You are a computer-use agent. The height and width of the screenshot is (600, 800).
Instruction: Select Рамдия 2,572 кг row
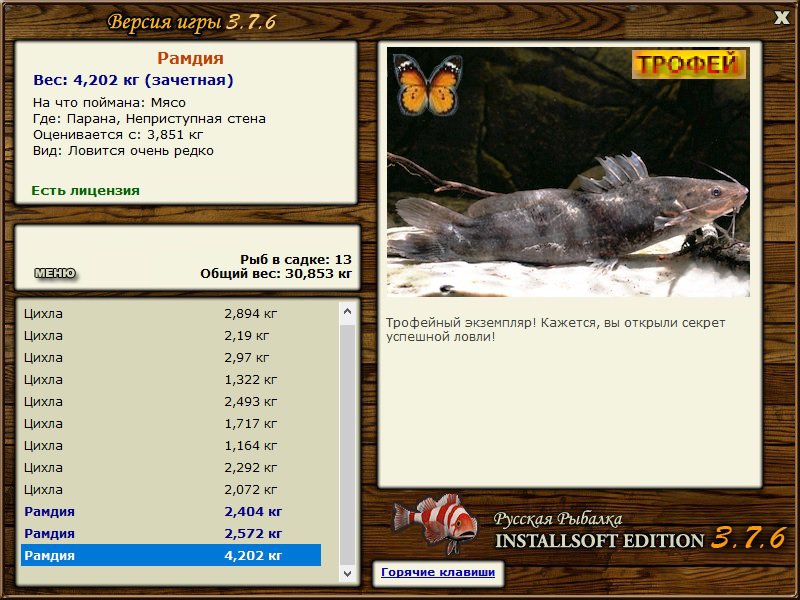pyautogui.click(x=171, y=533)
